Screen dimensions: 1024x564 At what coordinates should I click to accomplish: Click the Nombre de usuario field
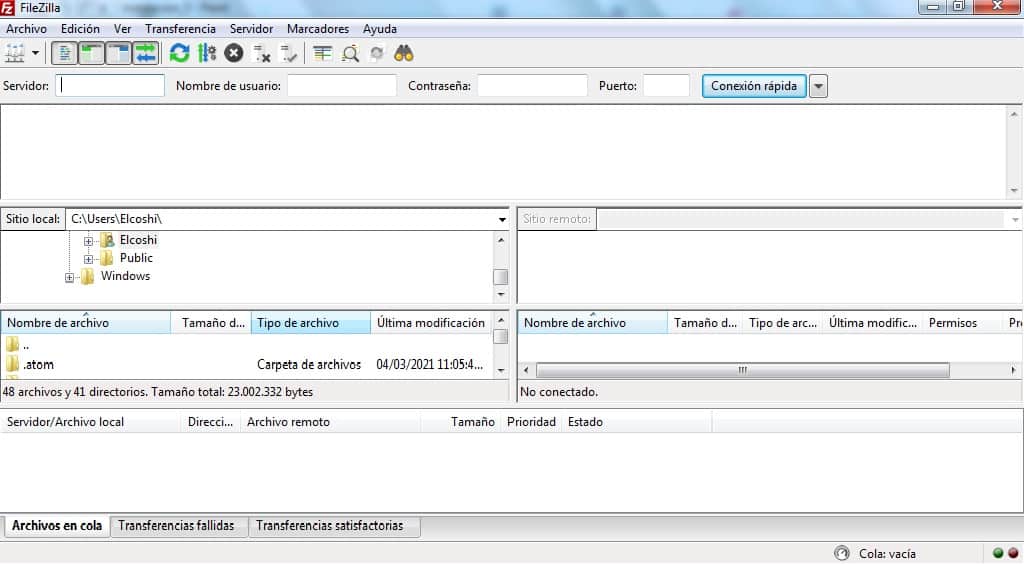342,86
